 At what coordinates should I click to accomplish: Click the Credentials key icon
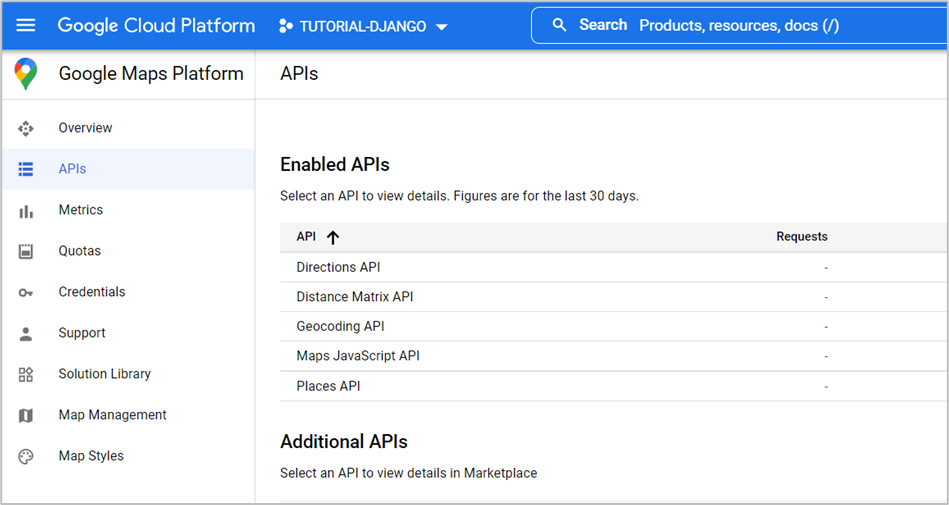click(25, 292)
